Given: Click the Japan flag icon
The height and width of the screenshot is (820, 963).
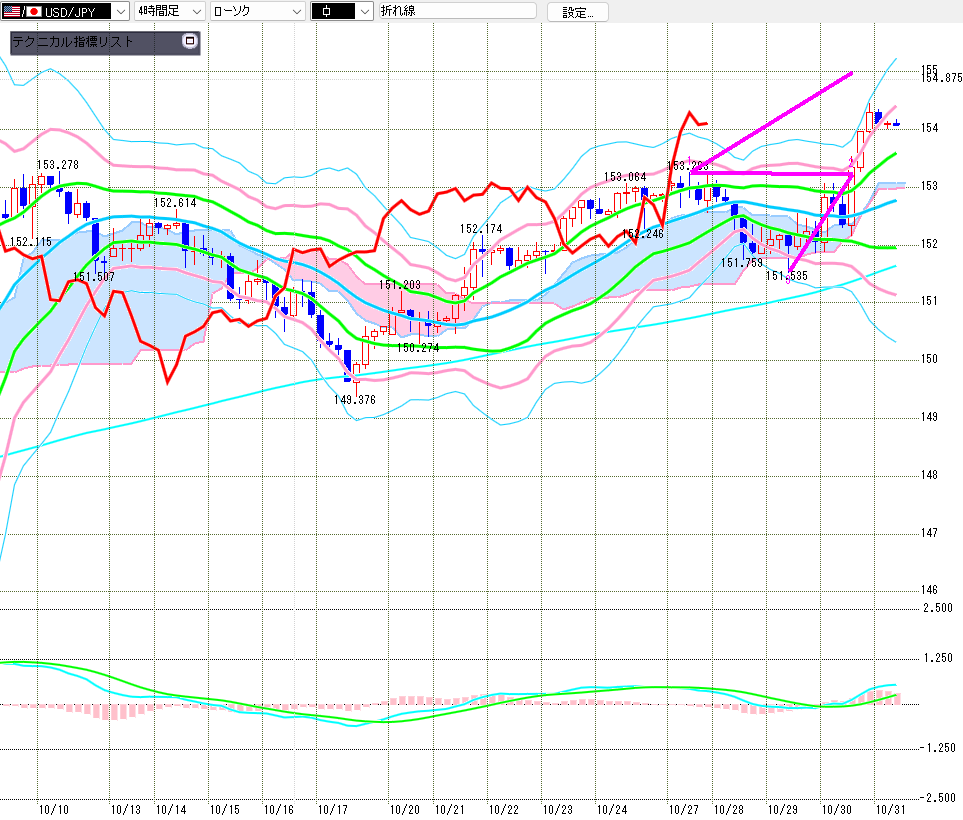Looking at the screenshot, I should pos(32,12).
